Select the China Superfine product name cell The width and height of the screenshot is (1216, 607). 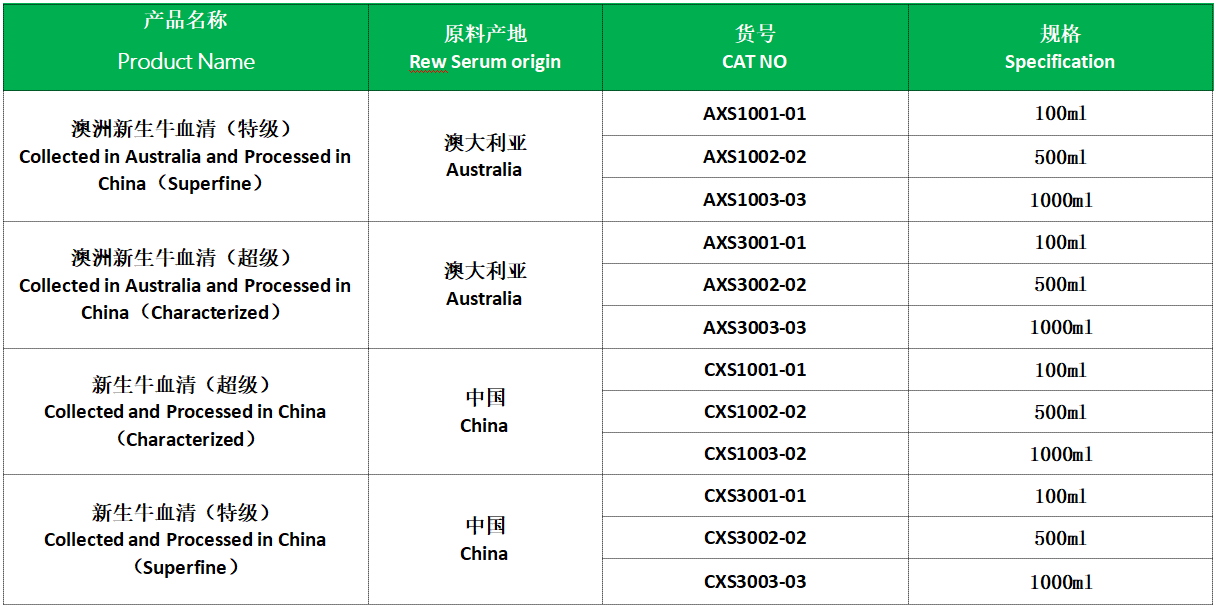point(185,540)
